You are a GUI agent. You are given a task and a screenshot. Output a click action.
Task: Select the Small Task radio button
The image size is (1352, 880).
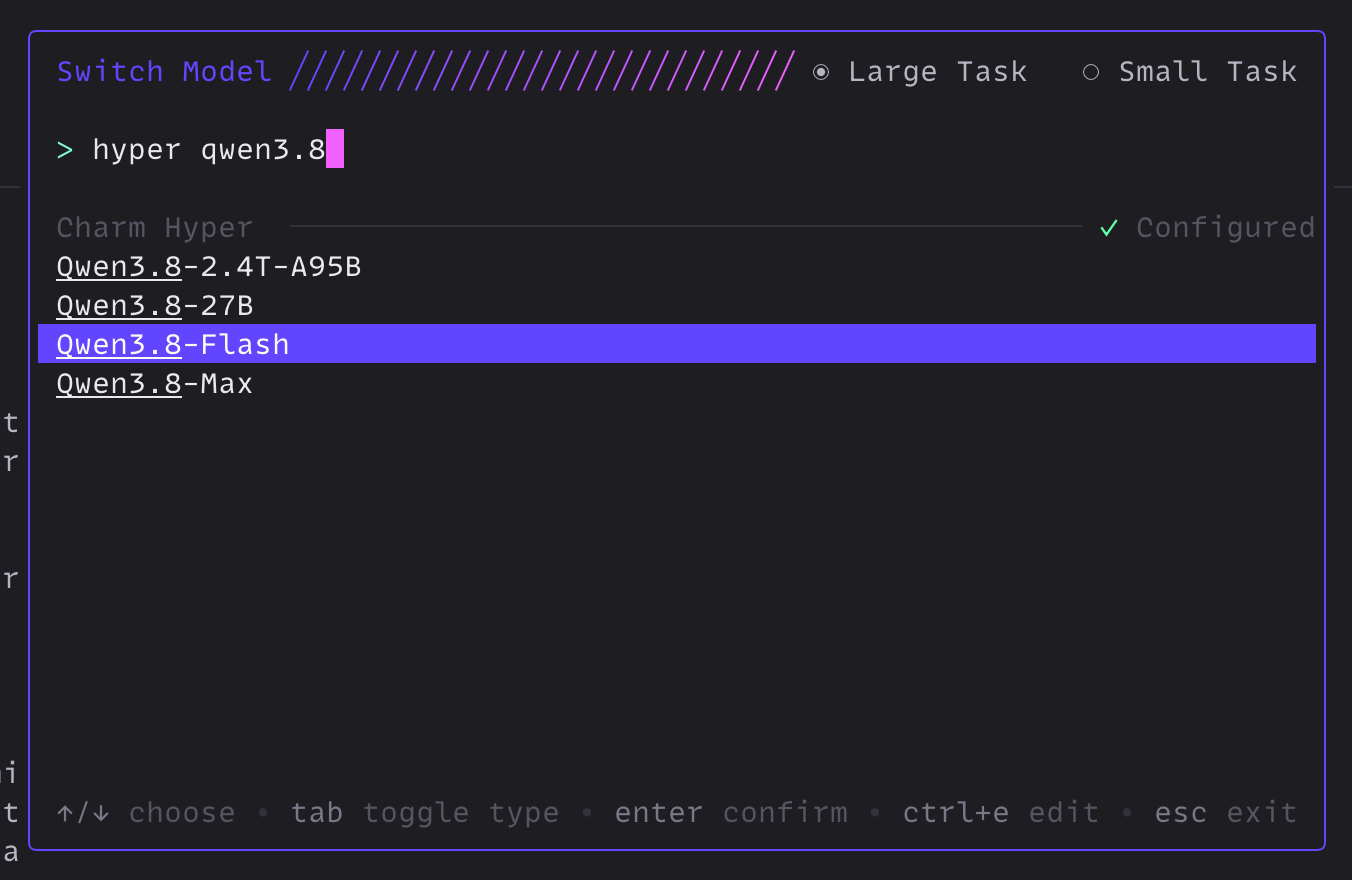pyautogui.click(x=1091, y=72)
